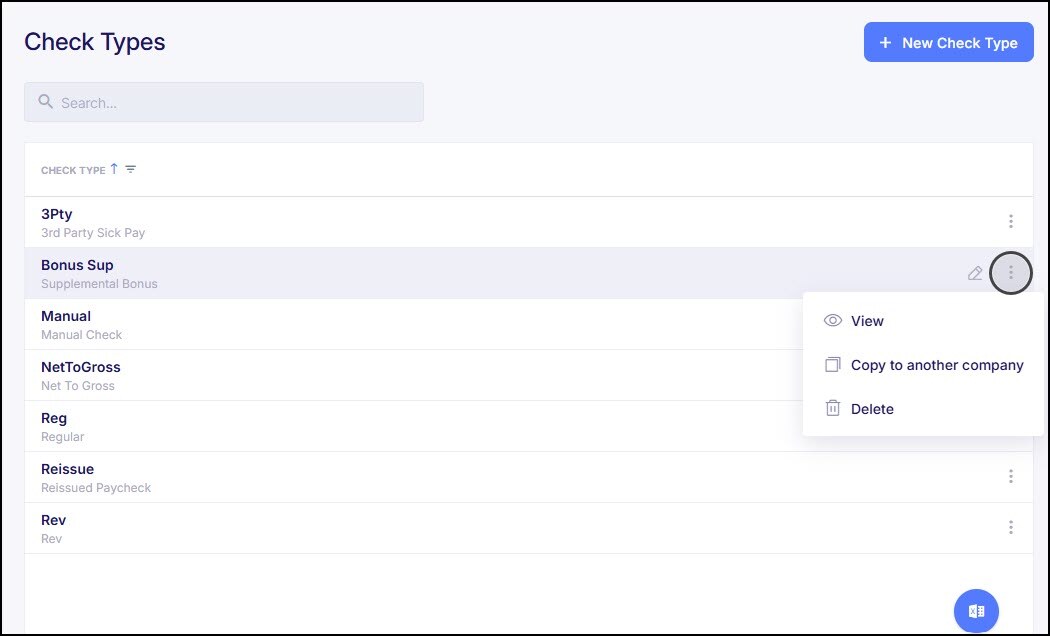This screenshot has height=636, width=1050.
Task: Choose Delete from the context menu
Action: pos(872,409)
